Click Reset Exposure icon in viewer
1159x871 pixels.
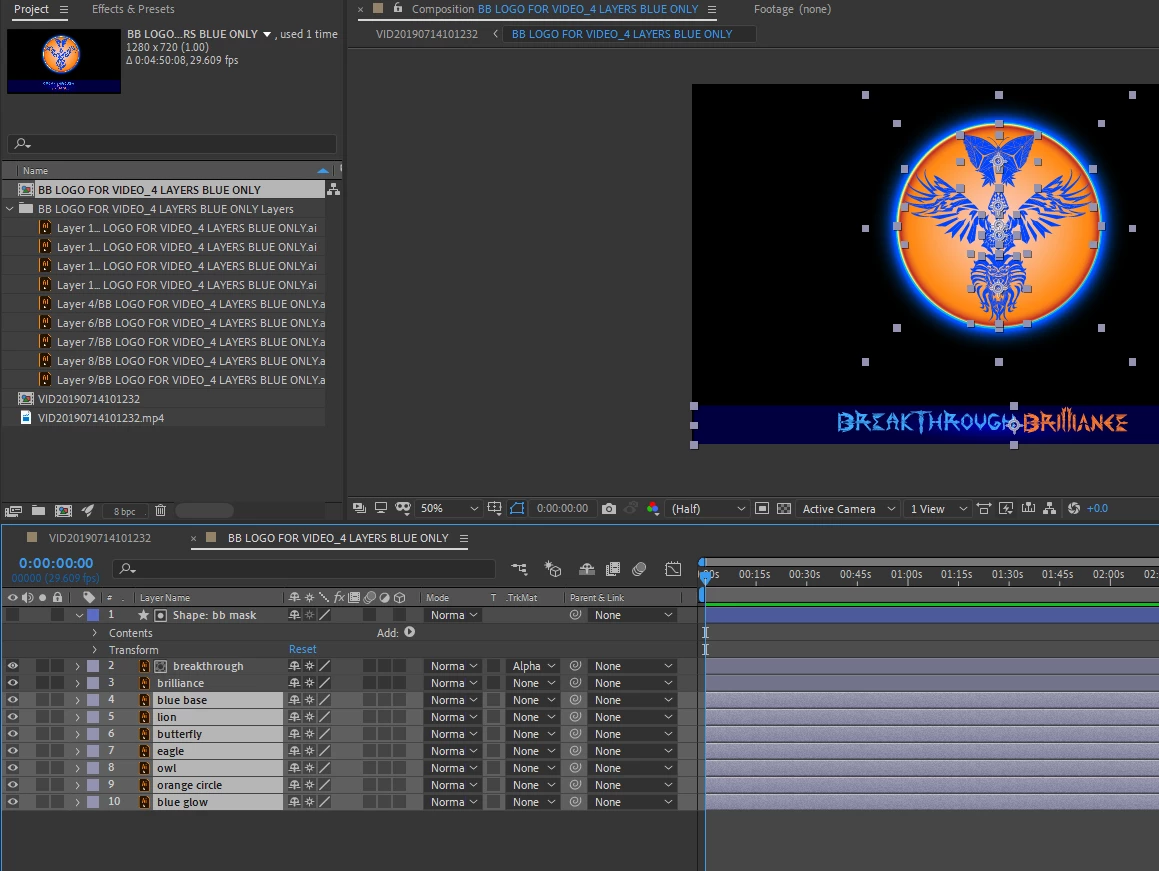tap(1074, 508)
